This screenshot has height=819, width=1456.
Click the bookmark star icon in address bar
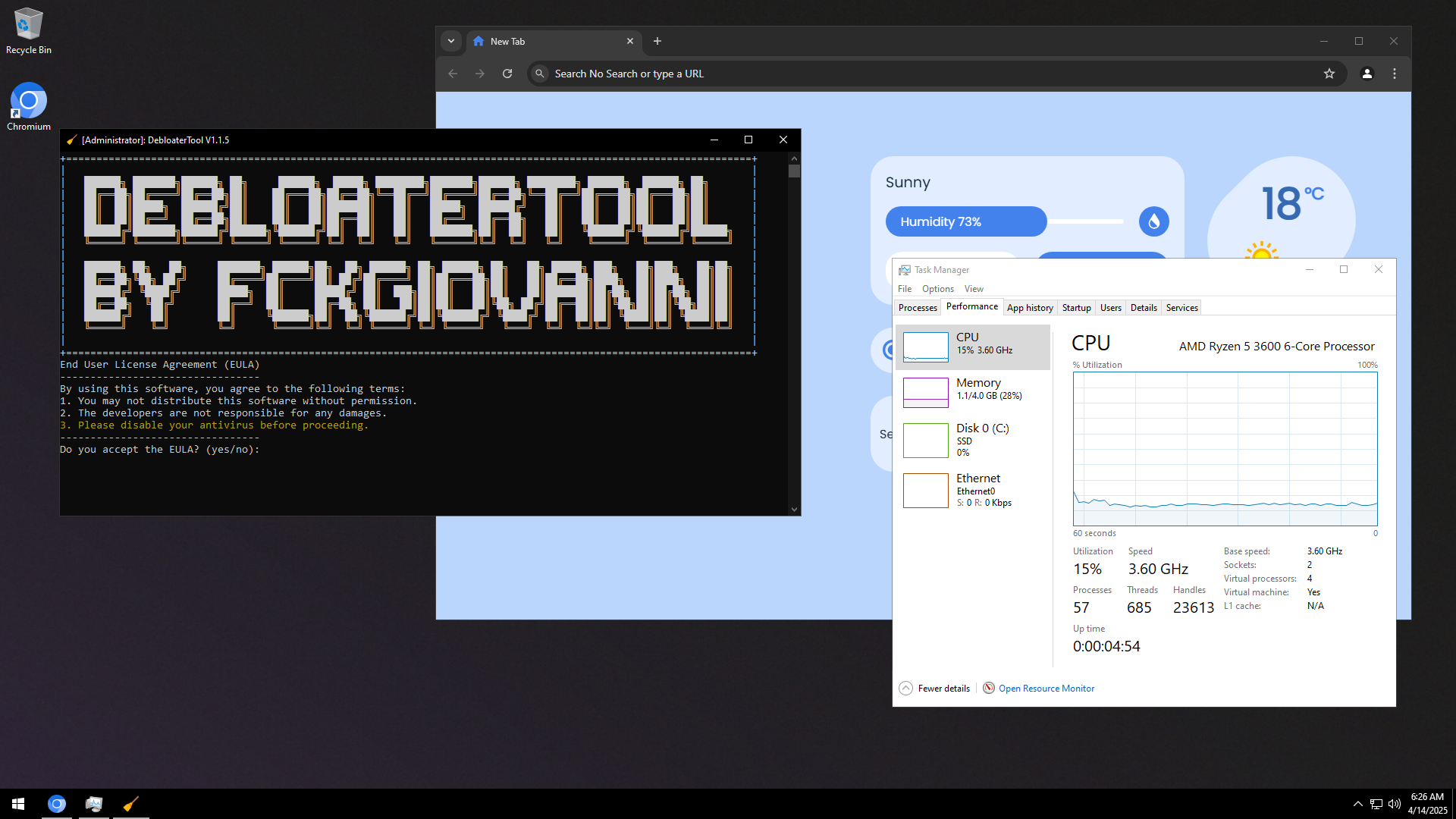point(1329,74)
